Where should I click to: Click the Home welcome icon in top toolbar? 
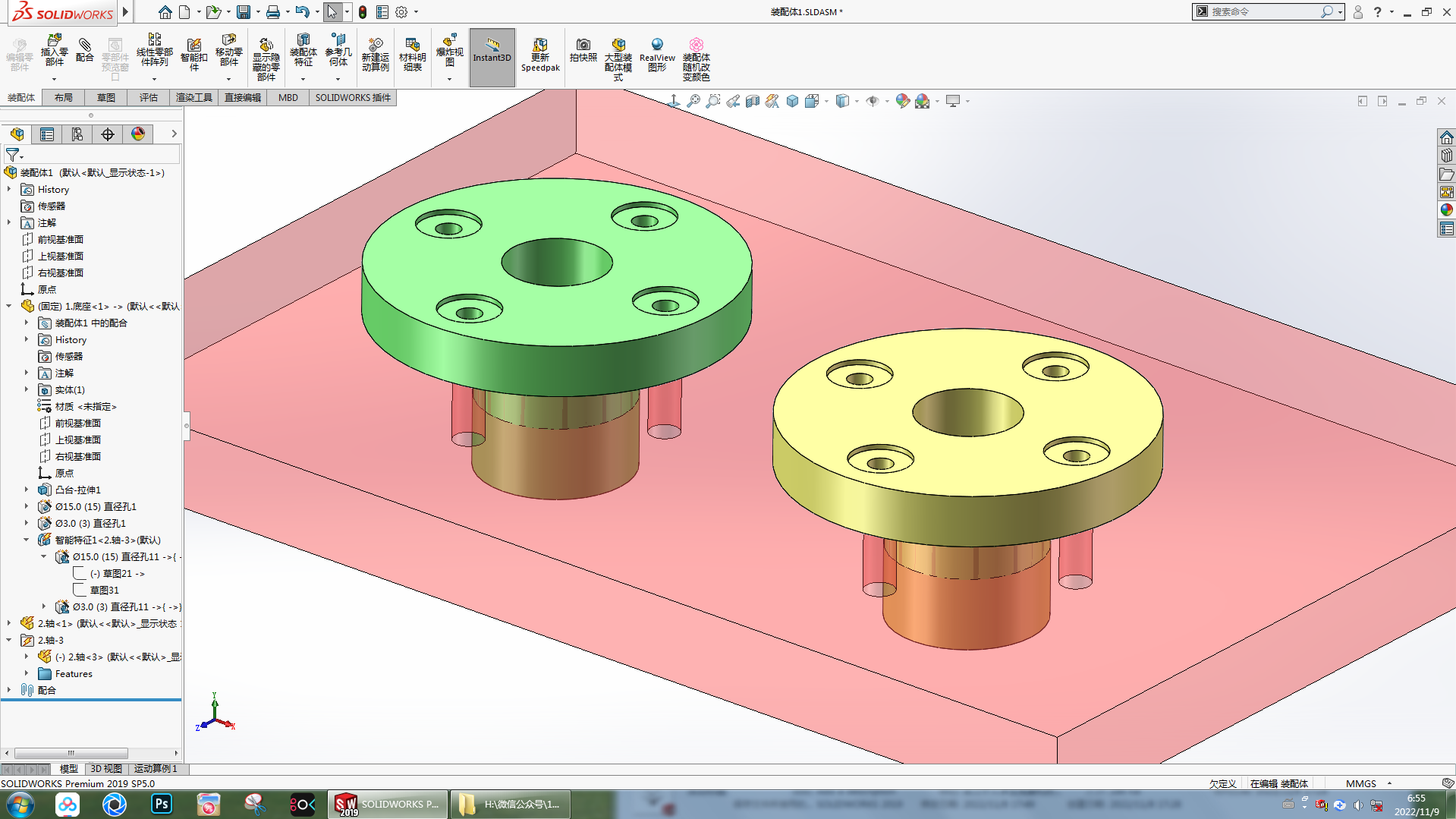point(165,12)
